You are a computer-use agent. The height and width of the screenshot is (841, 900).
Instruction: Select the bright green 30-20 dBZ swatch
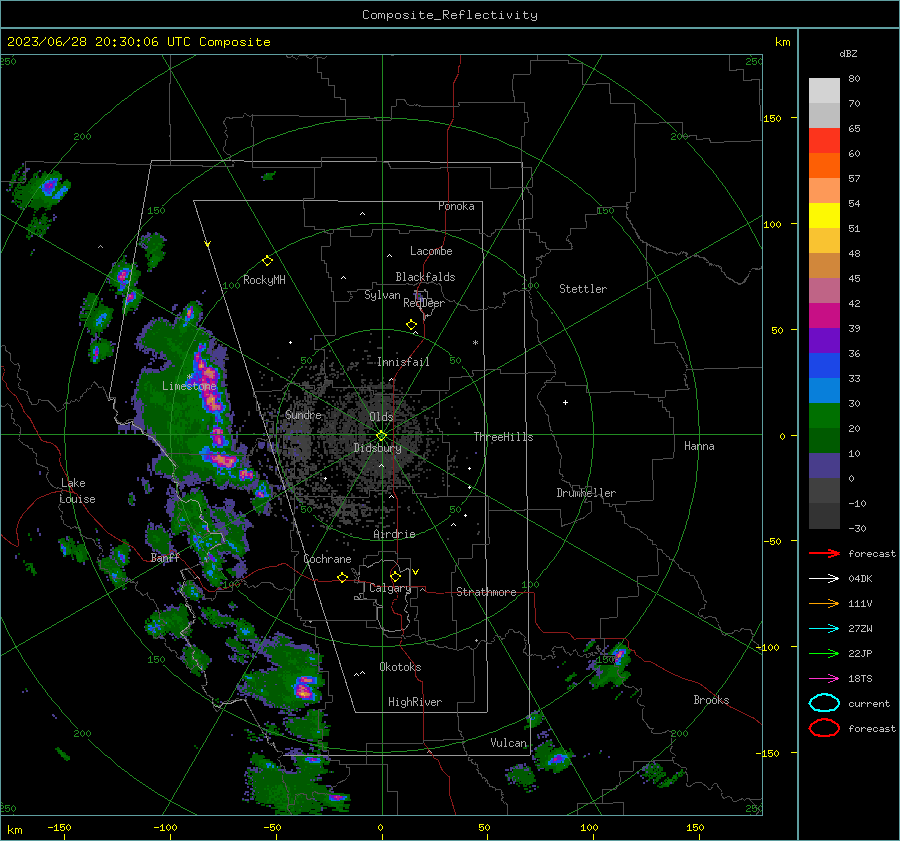[824, 416]
